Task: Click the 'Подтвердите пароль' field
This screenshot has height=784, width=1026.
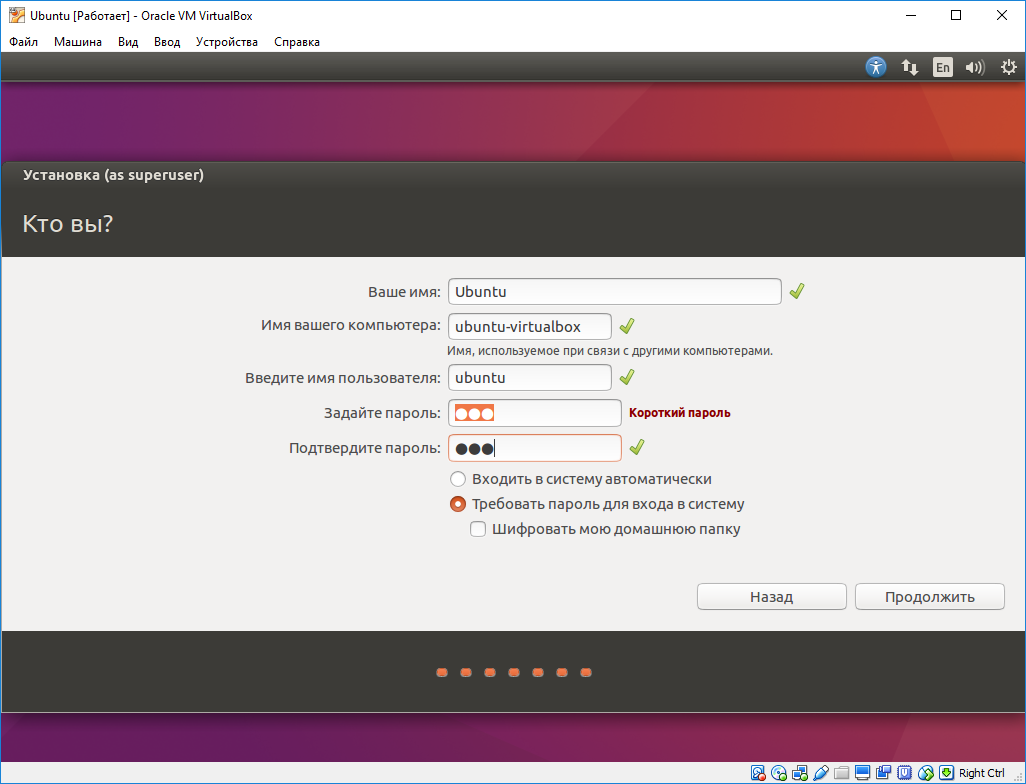Action: [535, 448]
